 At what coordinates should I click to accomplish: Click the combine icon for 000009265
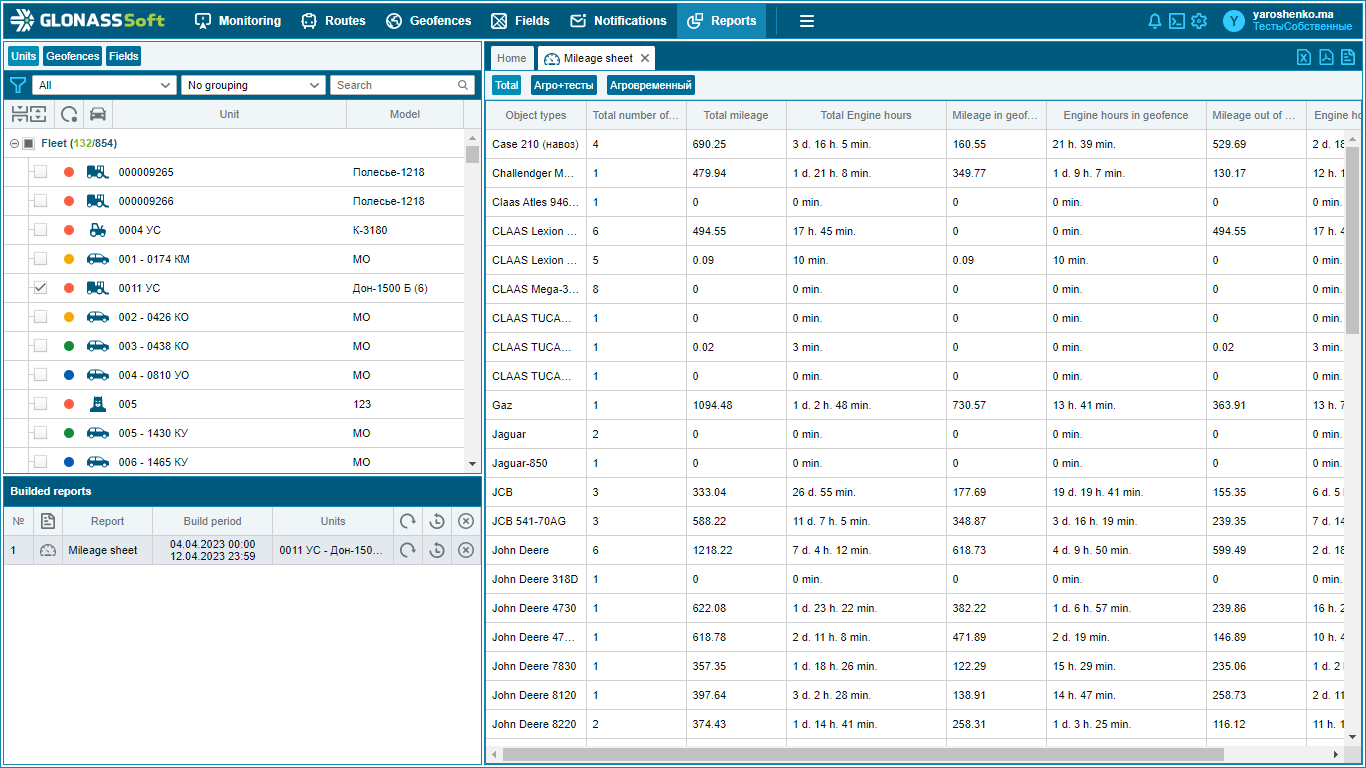click(97, 172)
